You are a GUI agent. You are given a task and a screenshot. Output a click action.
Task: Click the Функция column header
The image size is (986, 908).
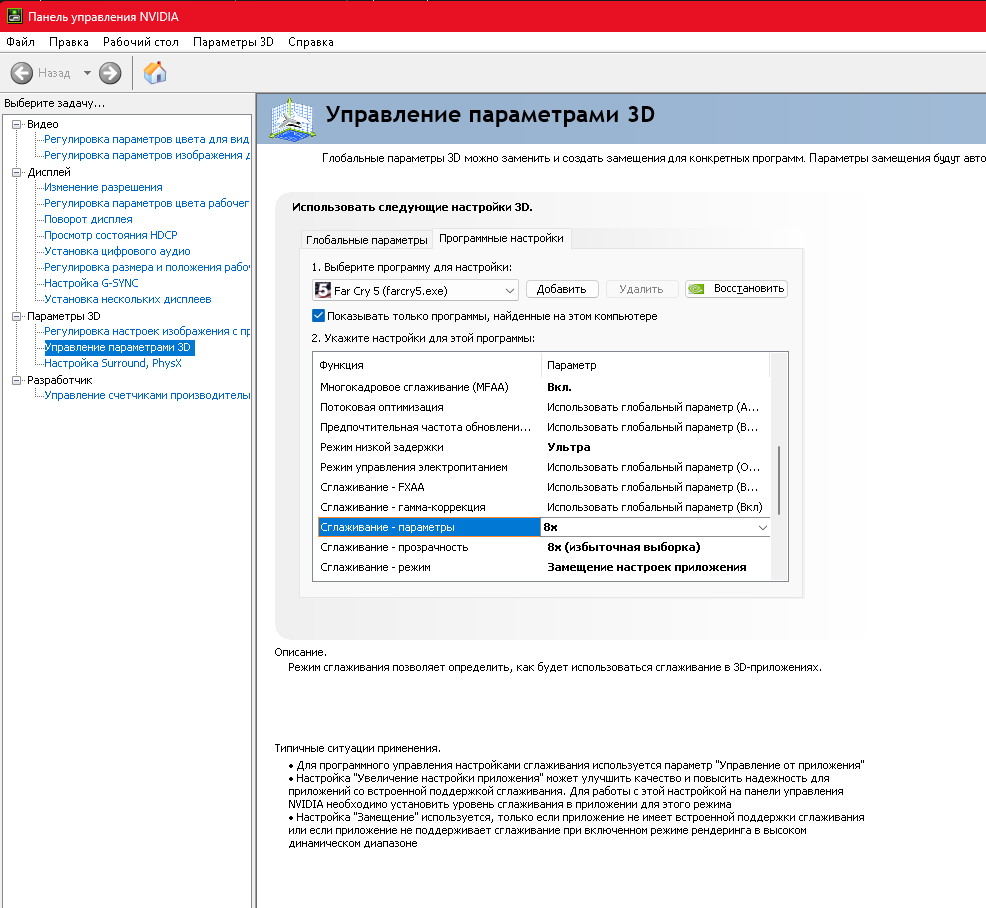point(428,365)
